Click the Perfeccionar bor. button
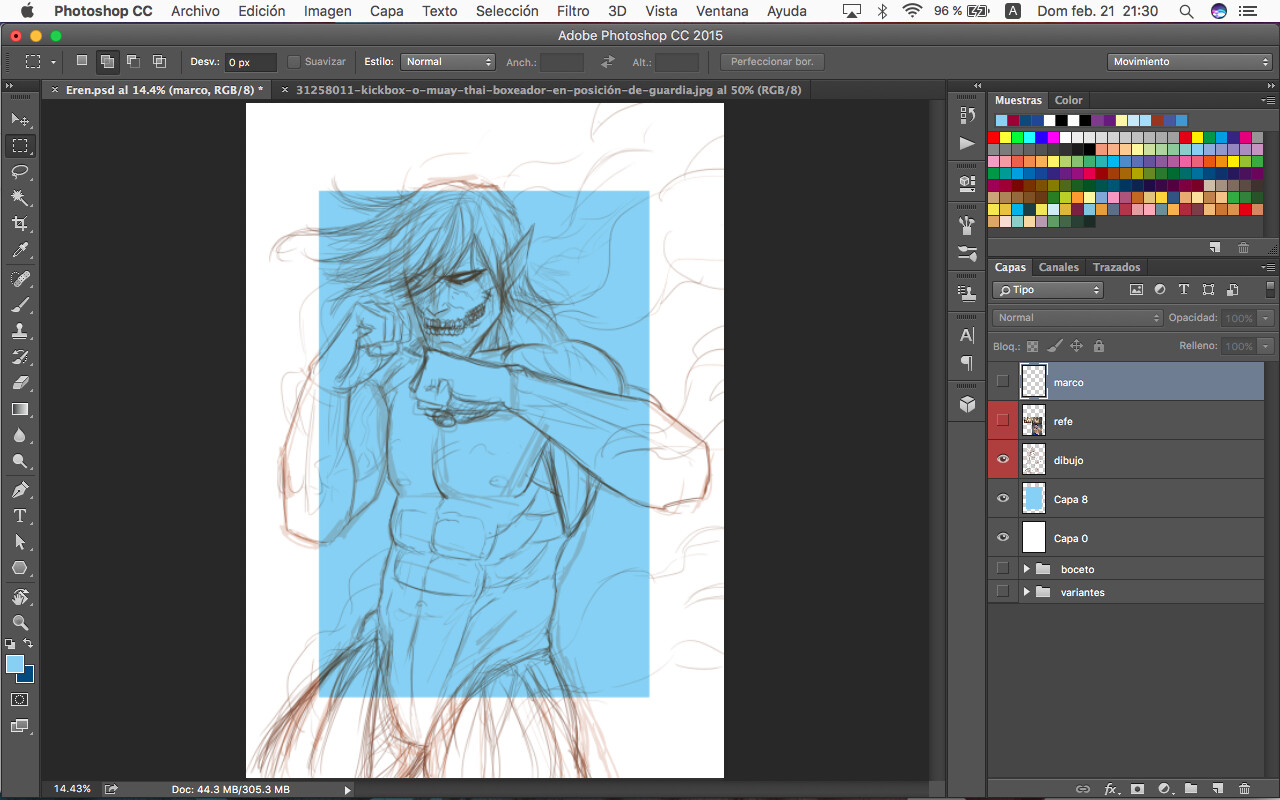 [x=772, y=62]
